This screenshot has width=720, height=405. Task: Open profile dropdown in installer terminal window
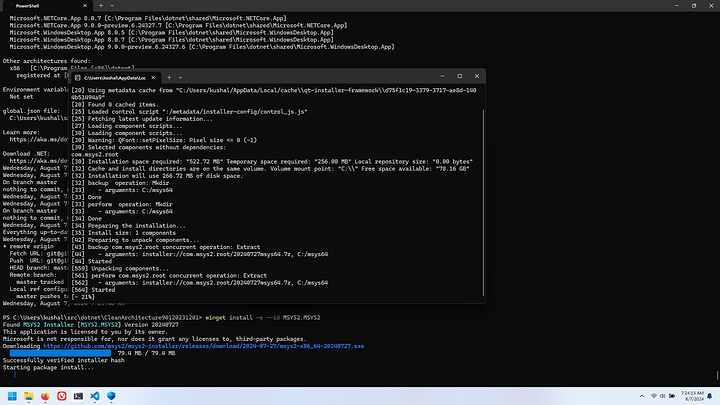tap(180, 78)
